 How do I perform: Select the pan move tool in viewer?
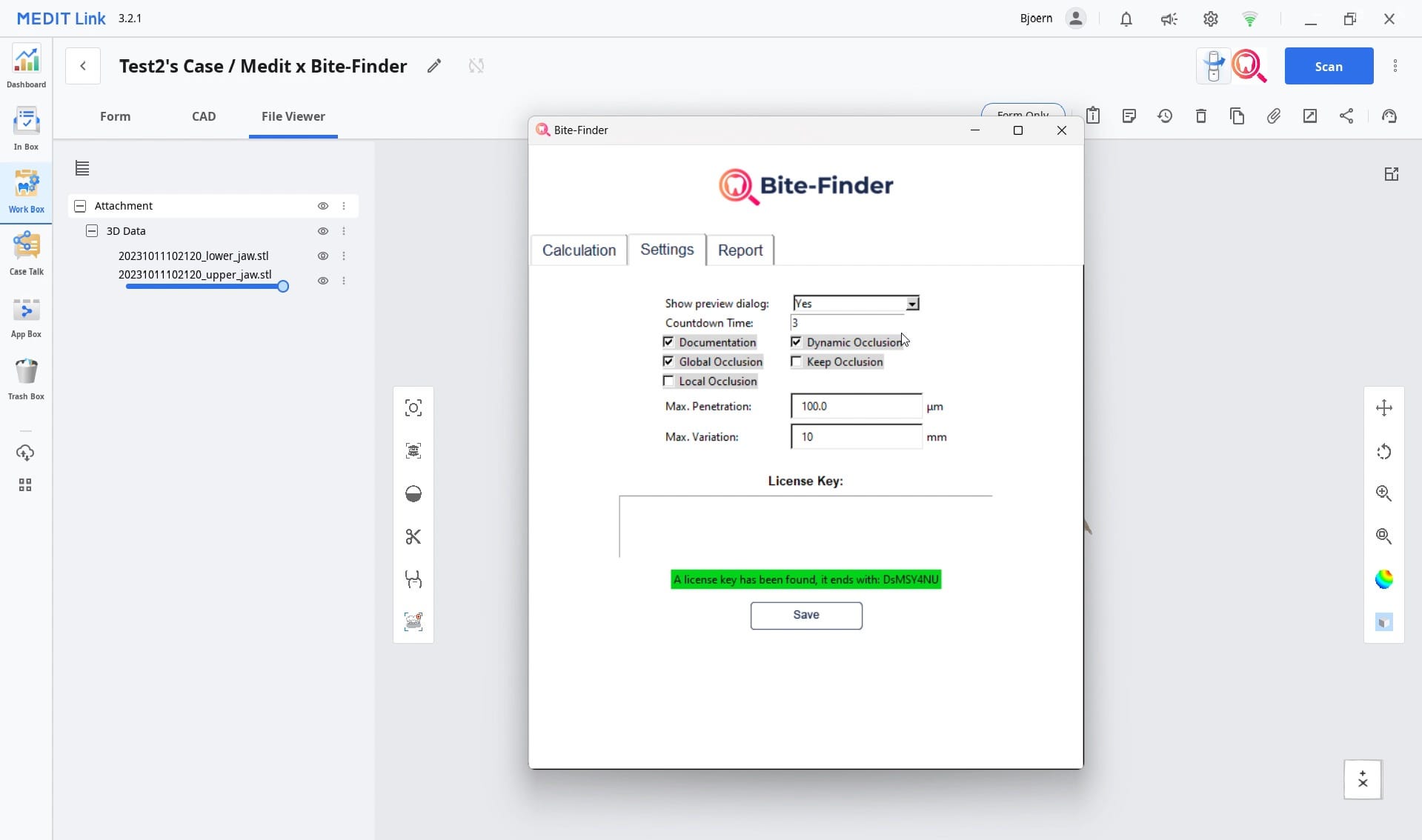click(1383, 408)
